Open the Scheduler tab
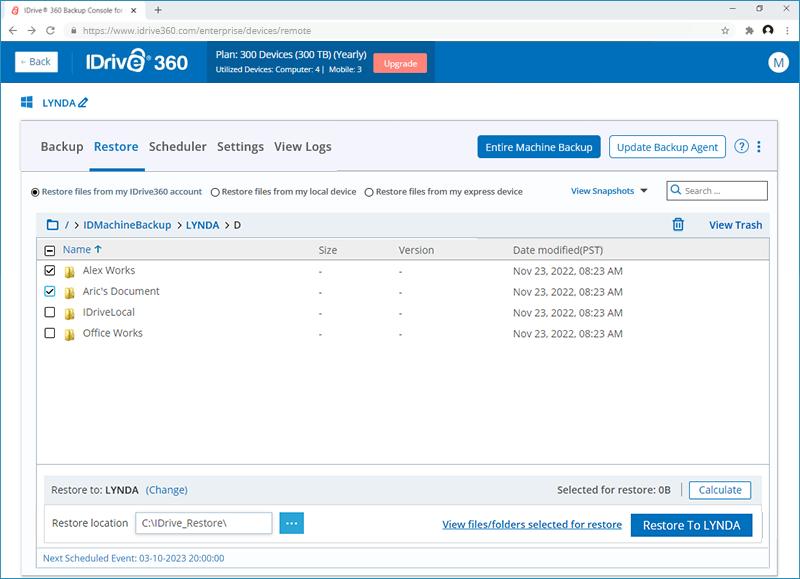This screenshot has width=800, height=579. [178, 147]
